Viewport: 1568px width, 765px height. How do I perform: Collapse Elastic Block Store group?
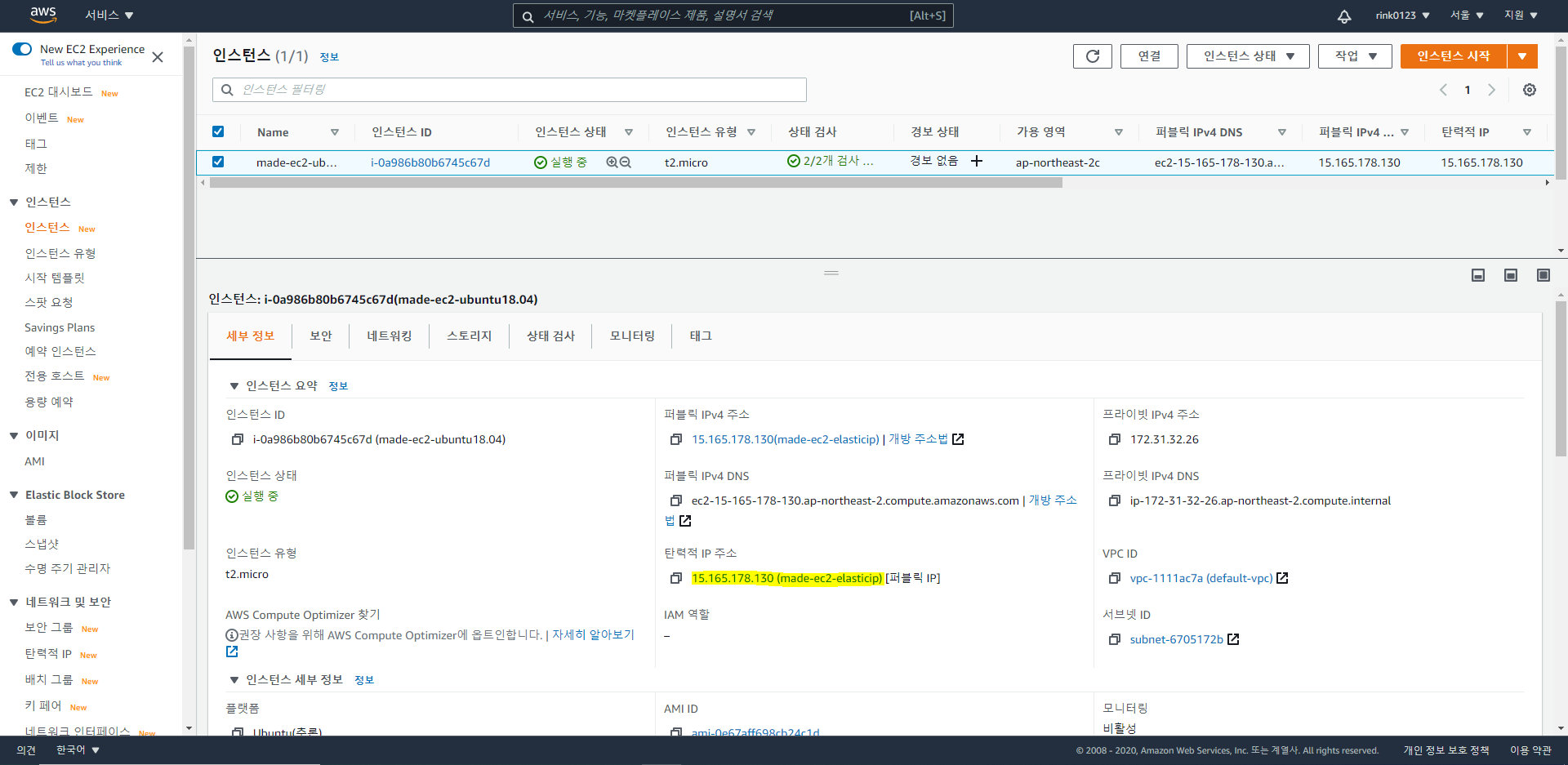click(14, 496)
